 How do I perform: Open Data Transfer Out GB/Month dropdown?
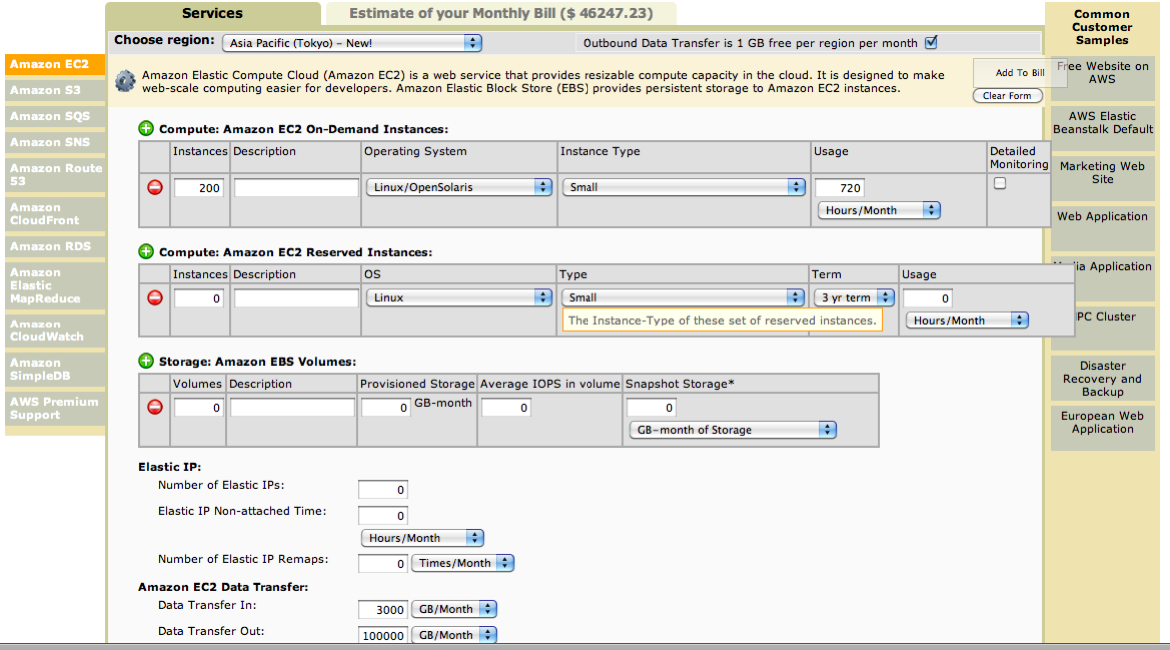(x=454, y=635)
